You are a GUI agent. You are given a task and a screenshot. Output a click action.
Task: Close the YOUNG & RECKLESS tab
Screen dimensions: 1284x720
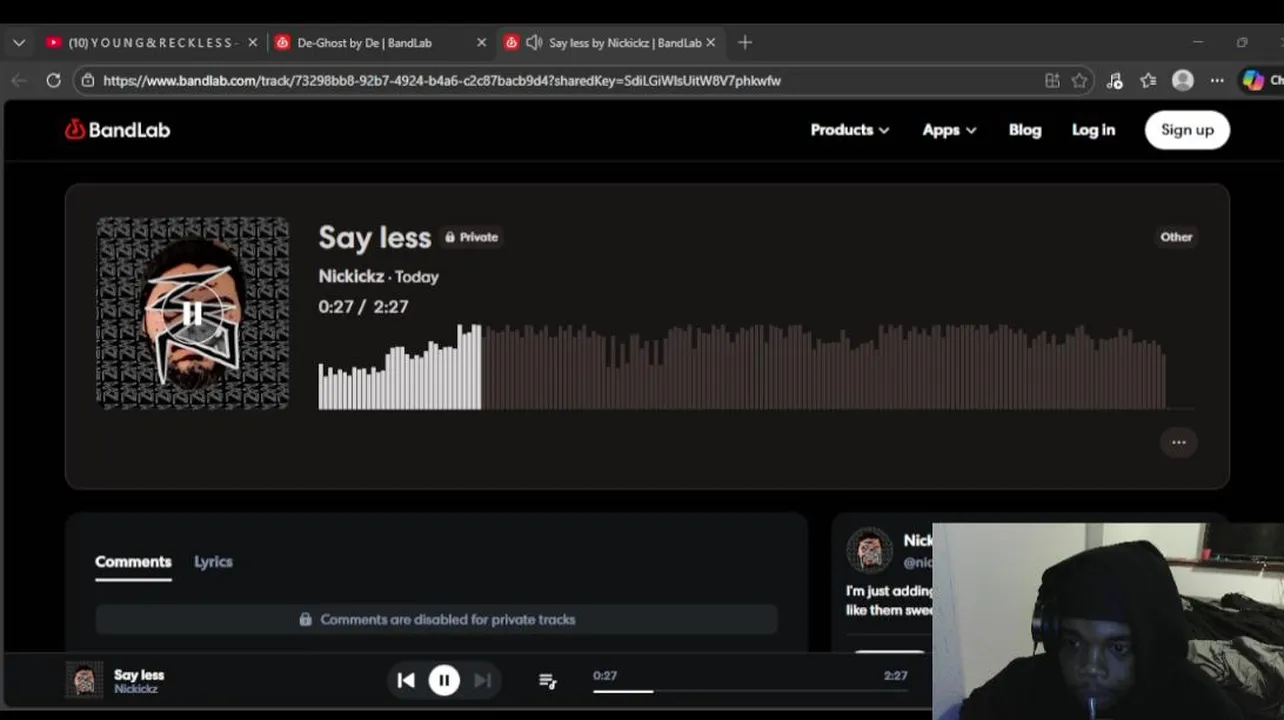tap(252, 43)
